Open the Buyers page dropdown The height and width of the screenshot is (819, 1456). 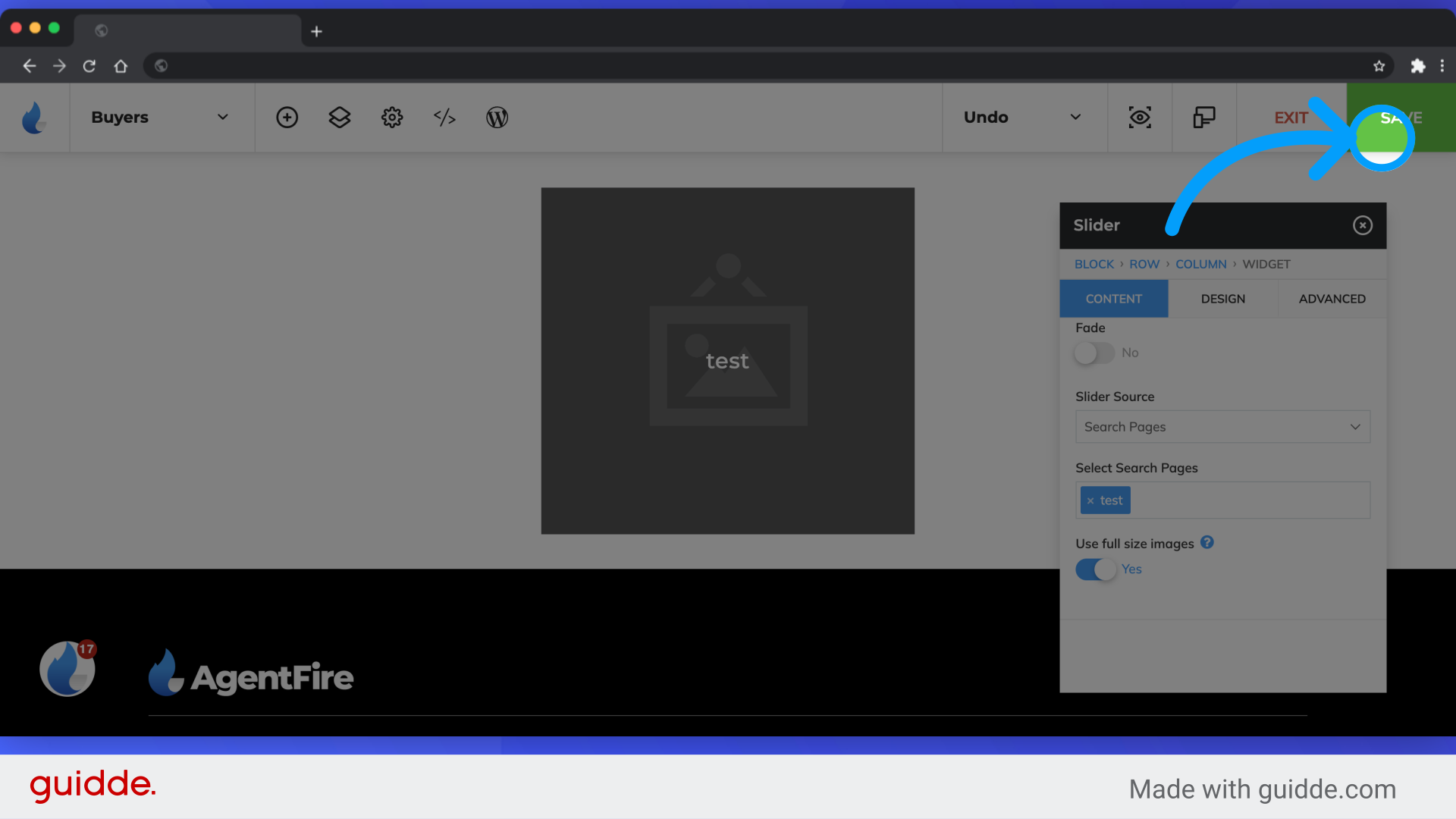162,118
